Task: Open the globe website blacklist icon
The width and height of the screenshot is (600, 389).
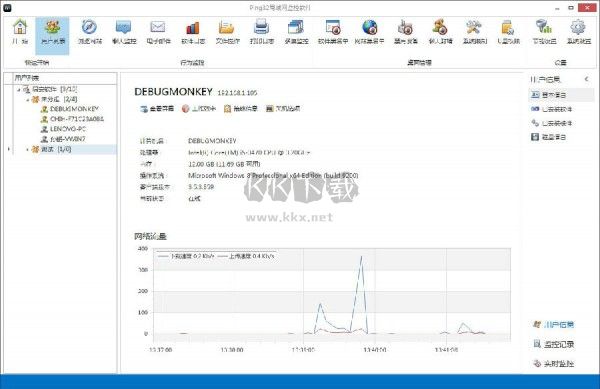Action: (370, 27)
